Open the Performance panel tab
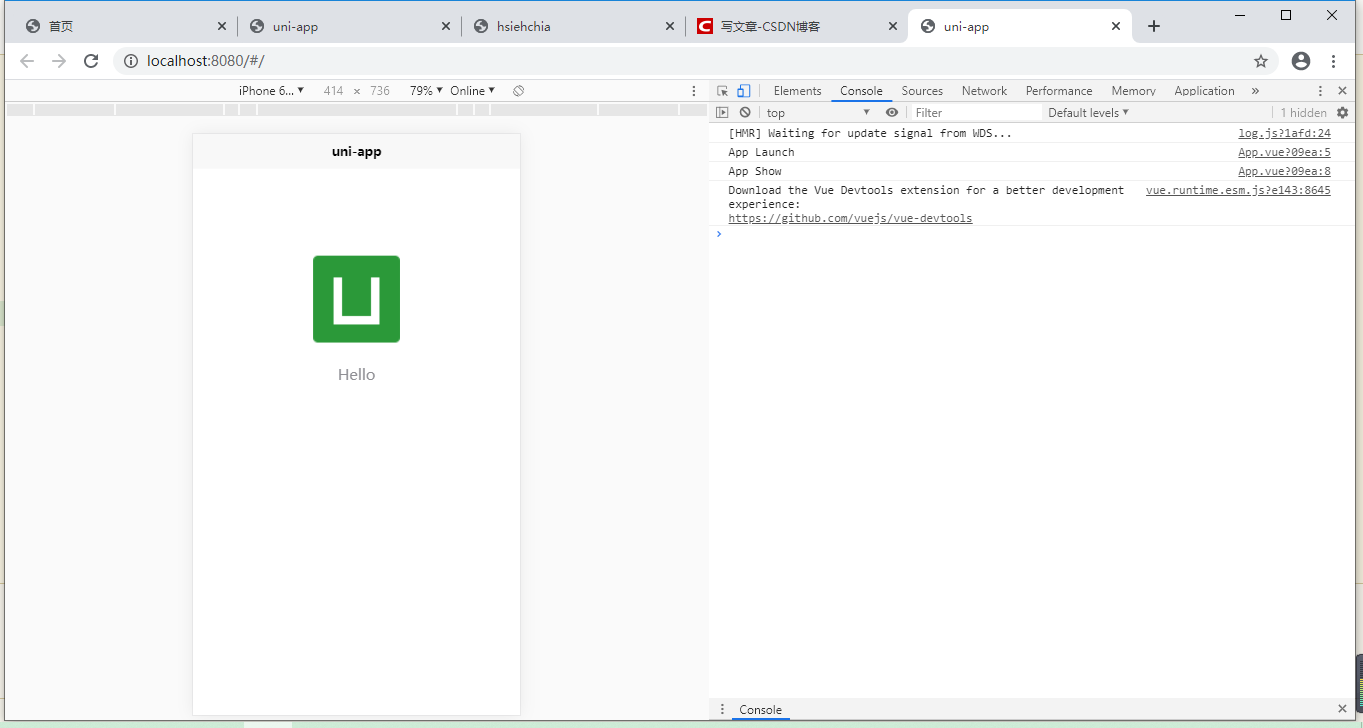The height and width of the screenshot is (728, 1363). tap(1059, 91)
